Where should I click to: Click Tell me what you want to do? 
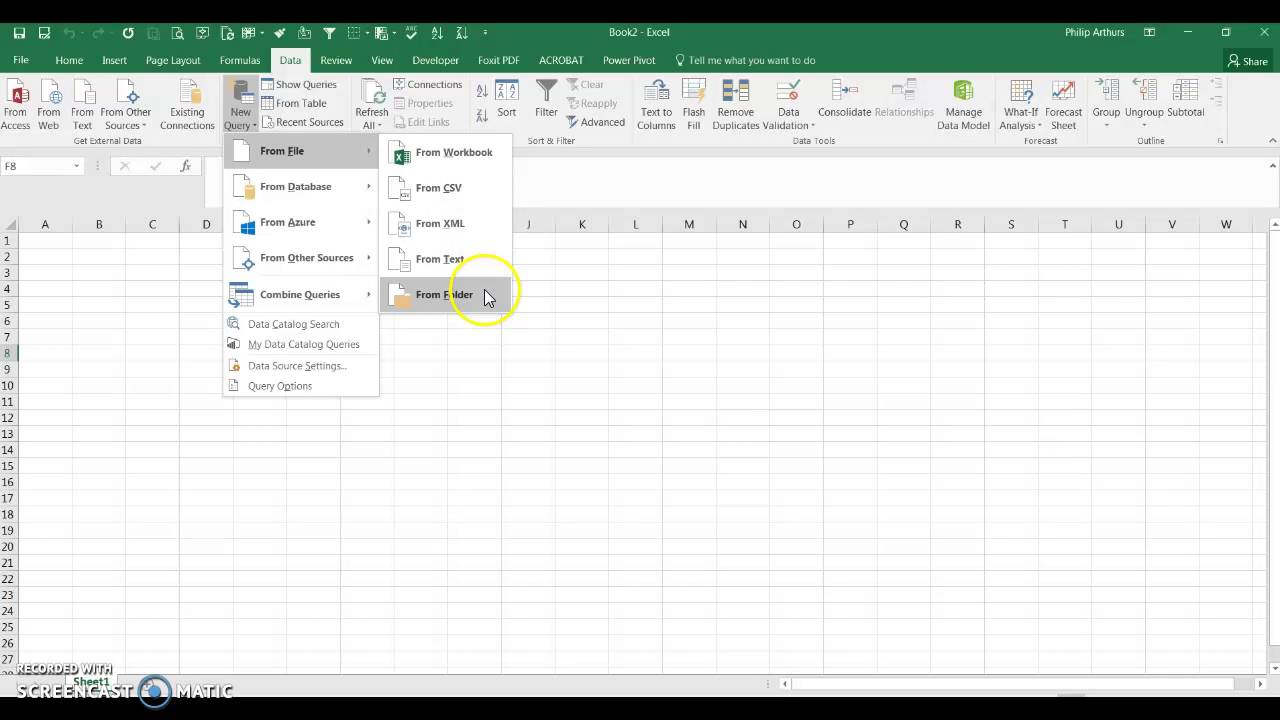(x=745, y=60)
